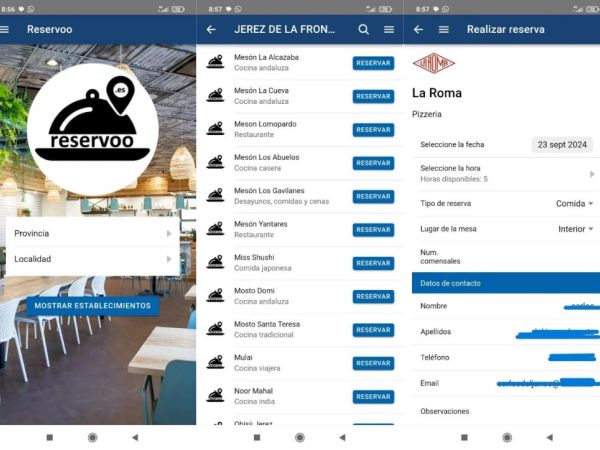
Task: Click La Roma restaurant logo
Action: tap(434, 63)
